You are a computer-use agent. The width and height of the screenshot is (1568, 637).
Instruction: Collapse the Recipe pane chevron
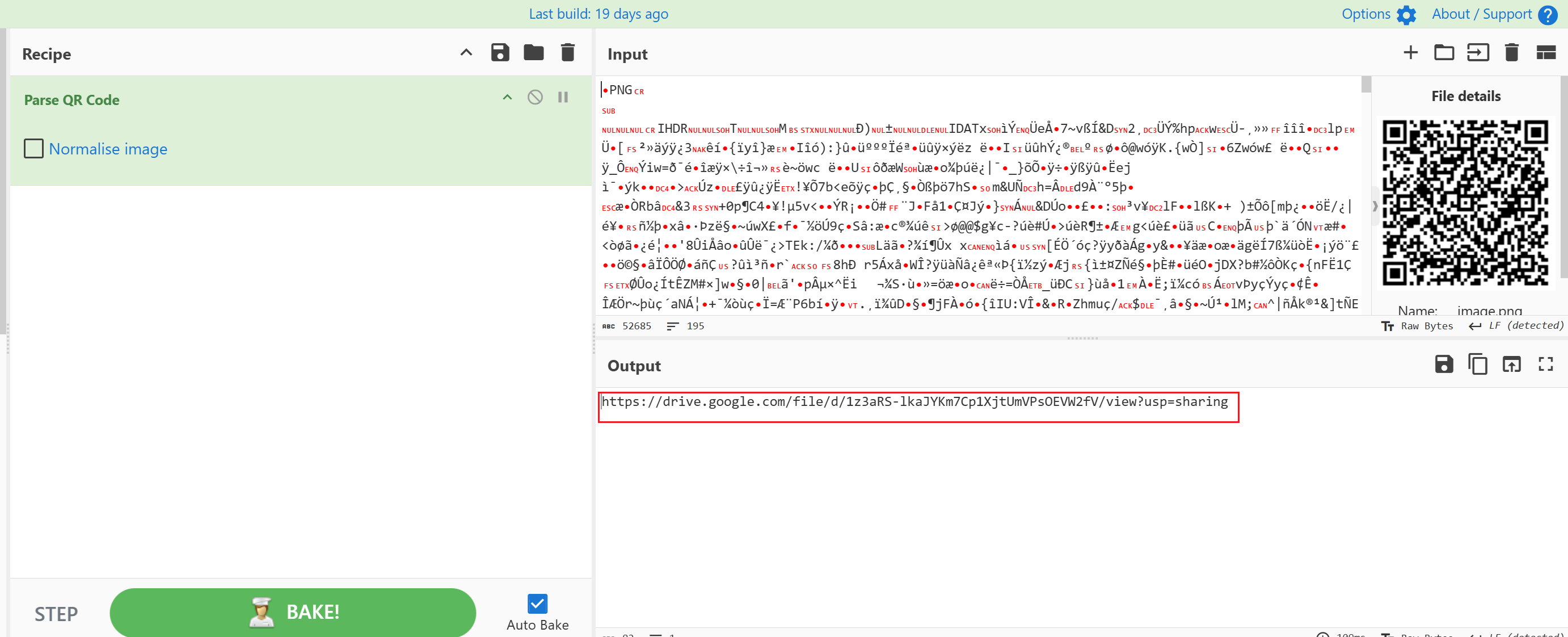point(466,53)
